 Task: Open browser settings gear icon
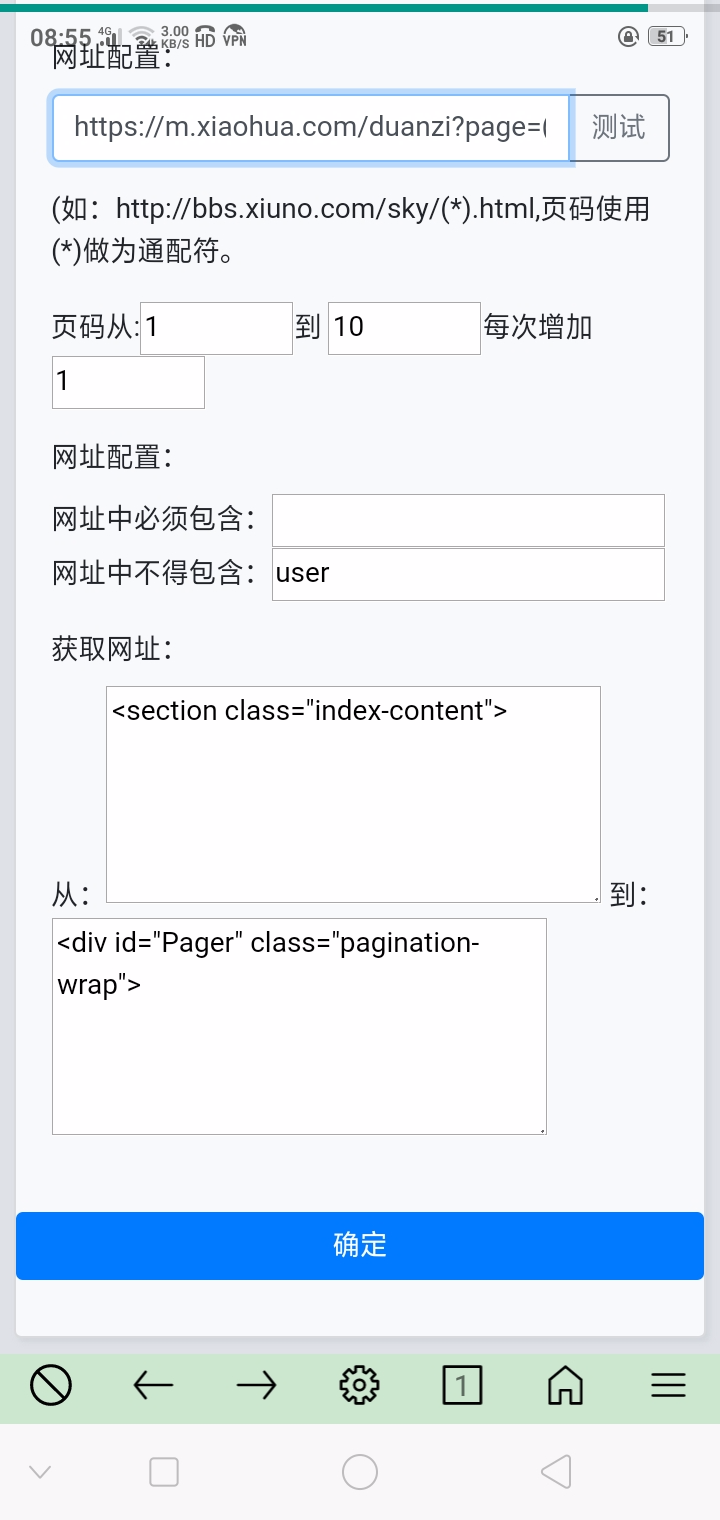[359, 1385]
